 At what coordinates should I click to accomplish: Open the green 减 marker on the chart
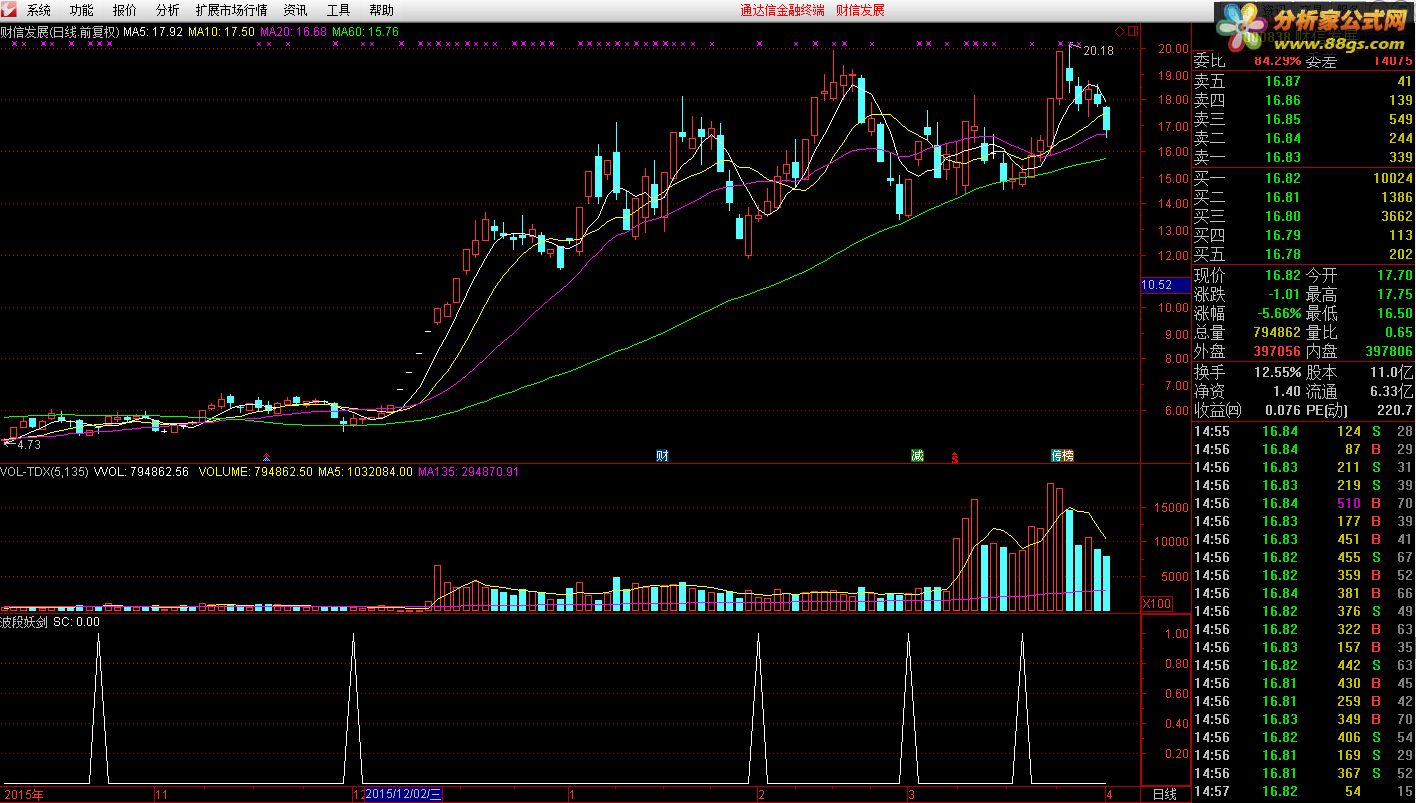(917, 456)
